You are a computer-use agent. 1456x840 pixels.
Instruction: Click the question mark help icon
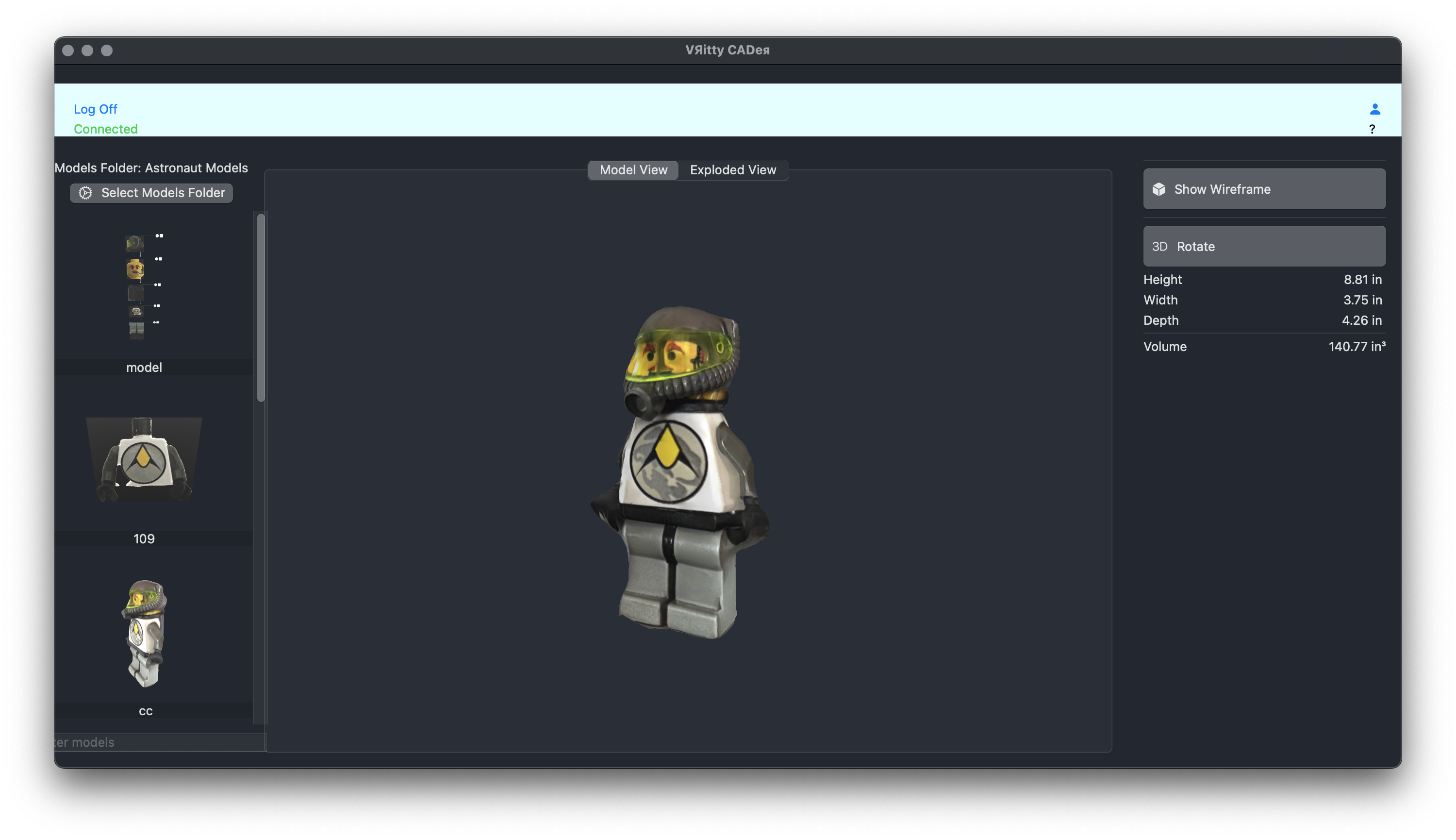tap(1372, 129)
